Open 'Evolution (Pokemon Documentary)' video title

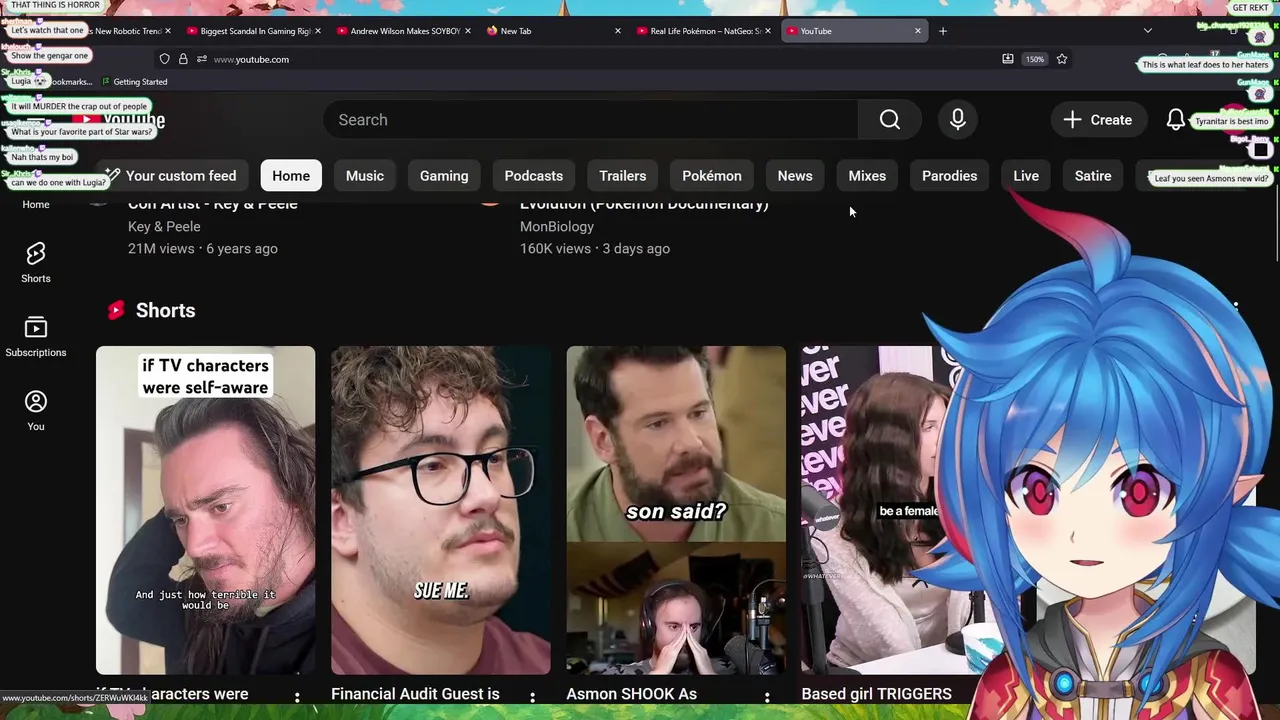(x=644, y=204)
